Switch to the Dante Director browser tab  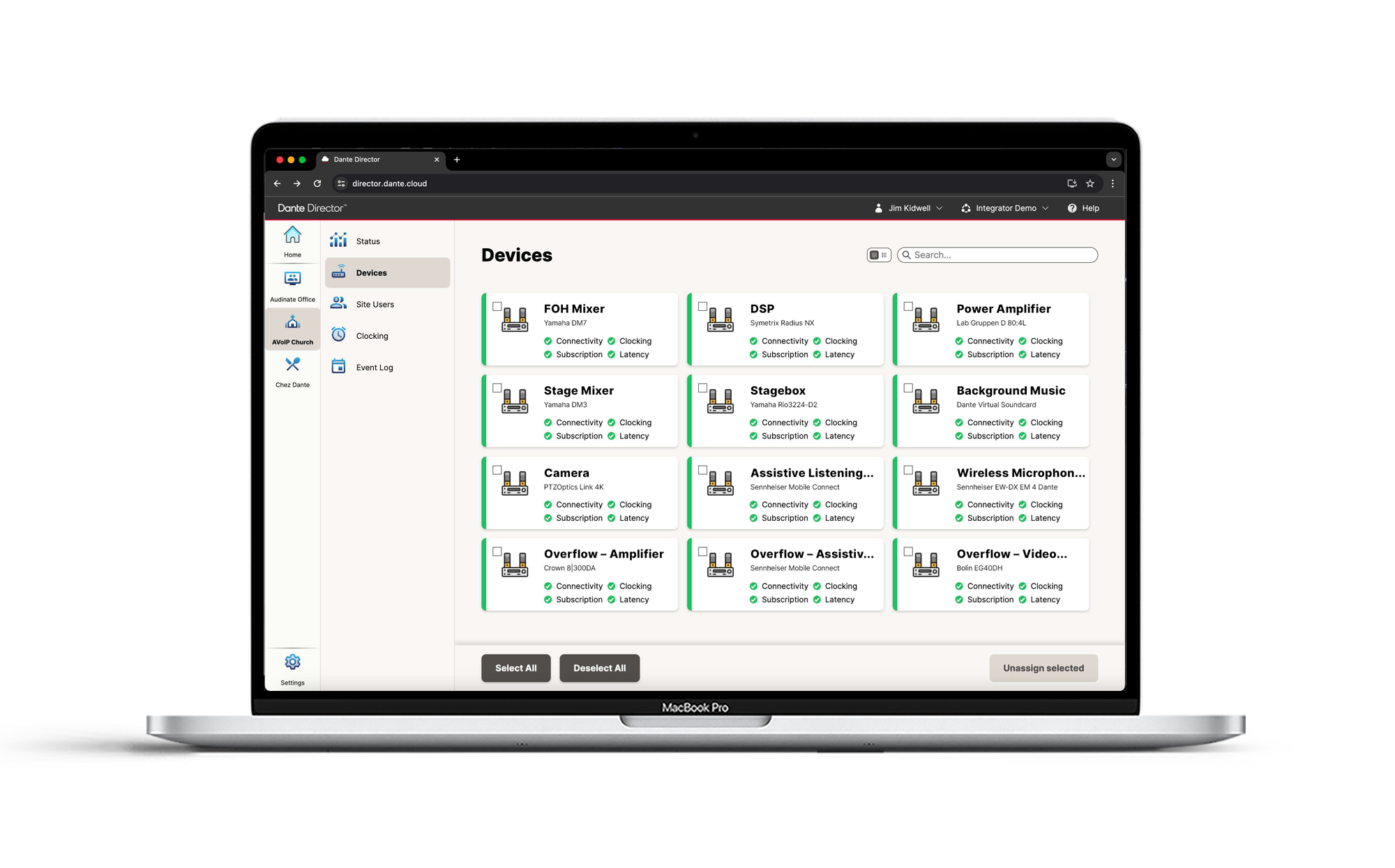[381, 160]
